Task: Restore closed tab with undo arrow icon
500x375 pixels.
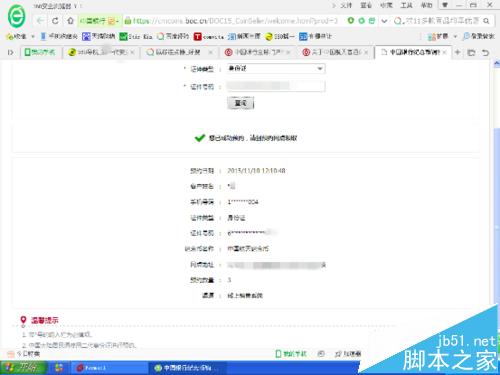Action: 486,52
